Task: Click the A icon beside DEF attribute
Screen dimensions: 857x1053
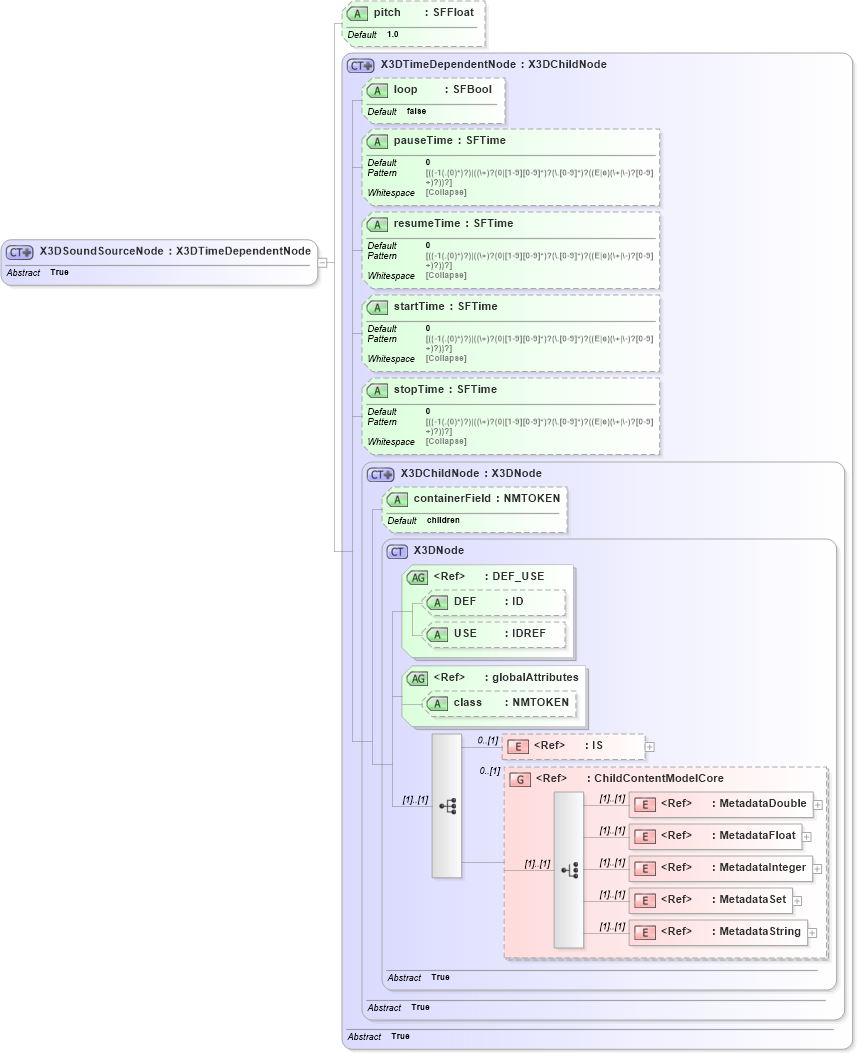Action: [437, 603]
